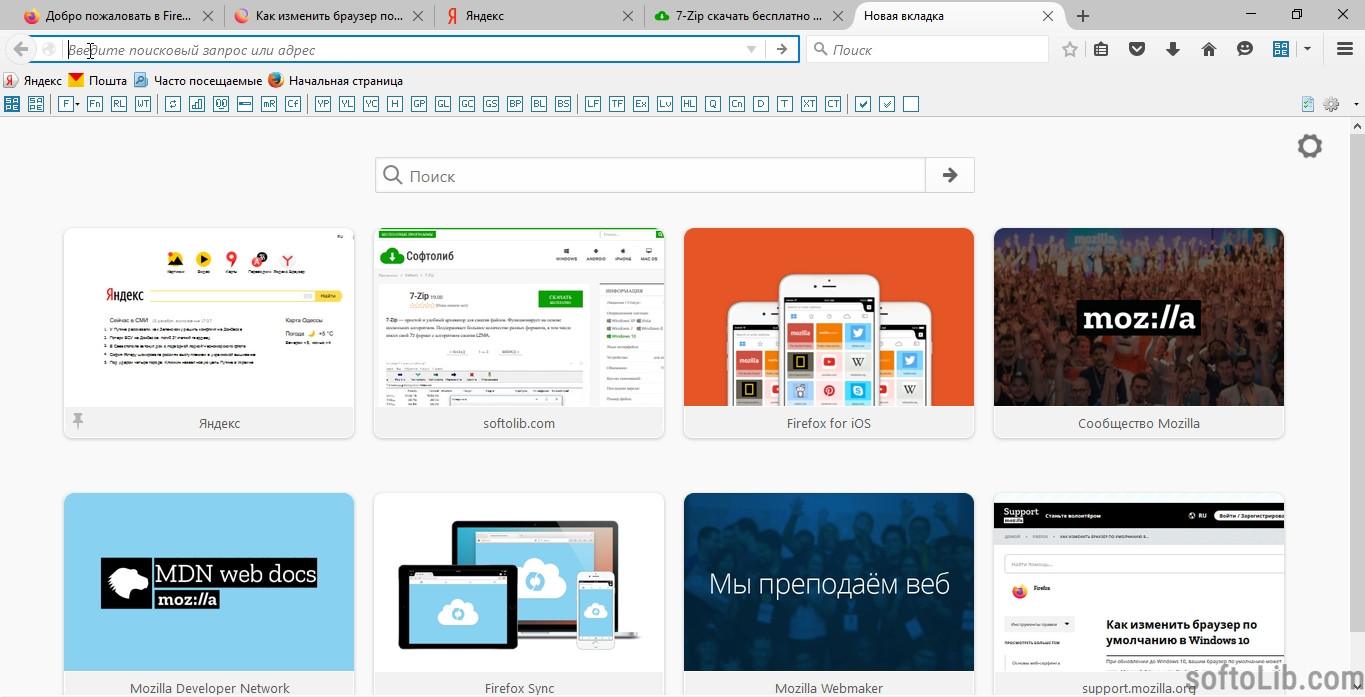The height and width of the screenshot is (697, 1365).
Task: Open a new tab with plus button
Action: (x=1083, y=16)
